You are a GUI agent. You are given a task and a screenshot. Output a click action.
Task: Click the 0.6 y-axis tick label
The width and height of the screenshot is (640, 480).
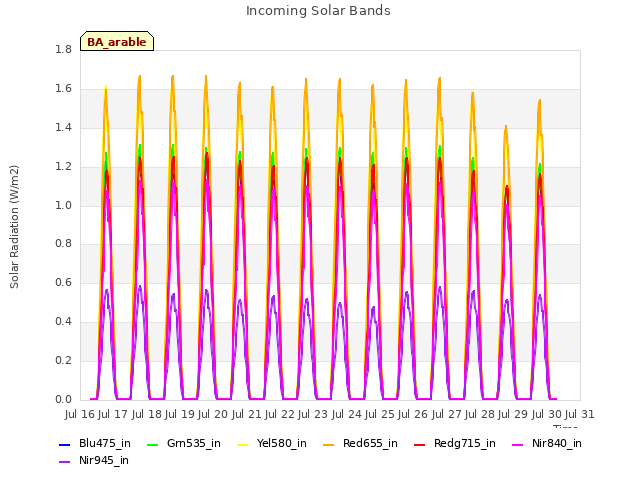tap(63, 282)
